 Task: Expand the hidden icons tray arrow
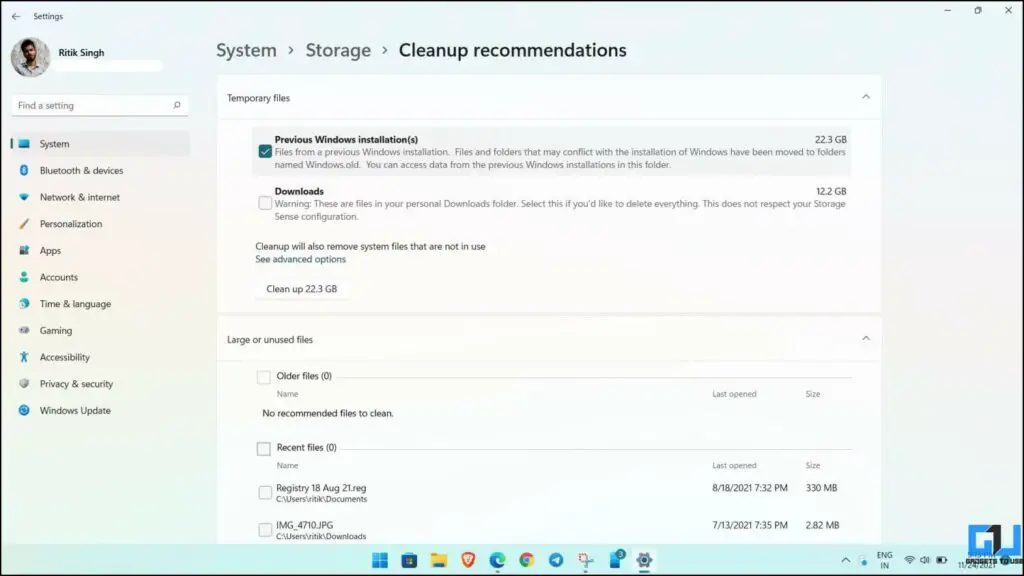pos(846,560)
